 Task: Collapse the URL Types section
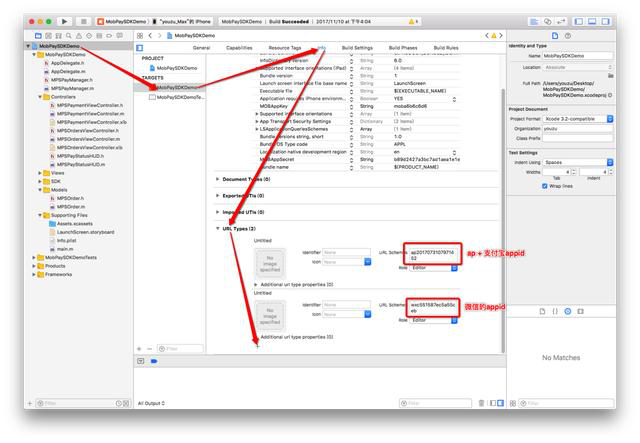click(x=218, y=228)
